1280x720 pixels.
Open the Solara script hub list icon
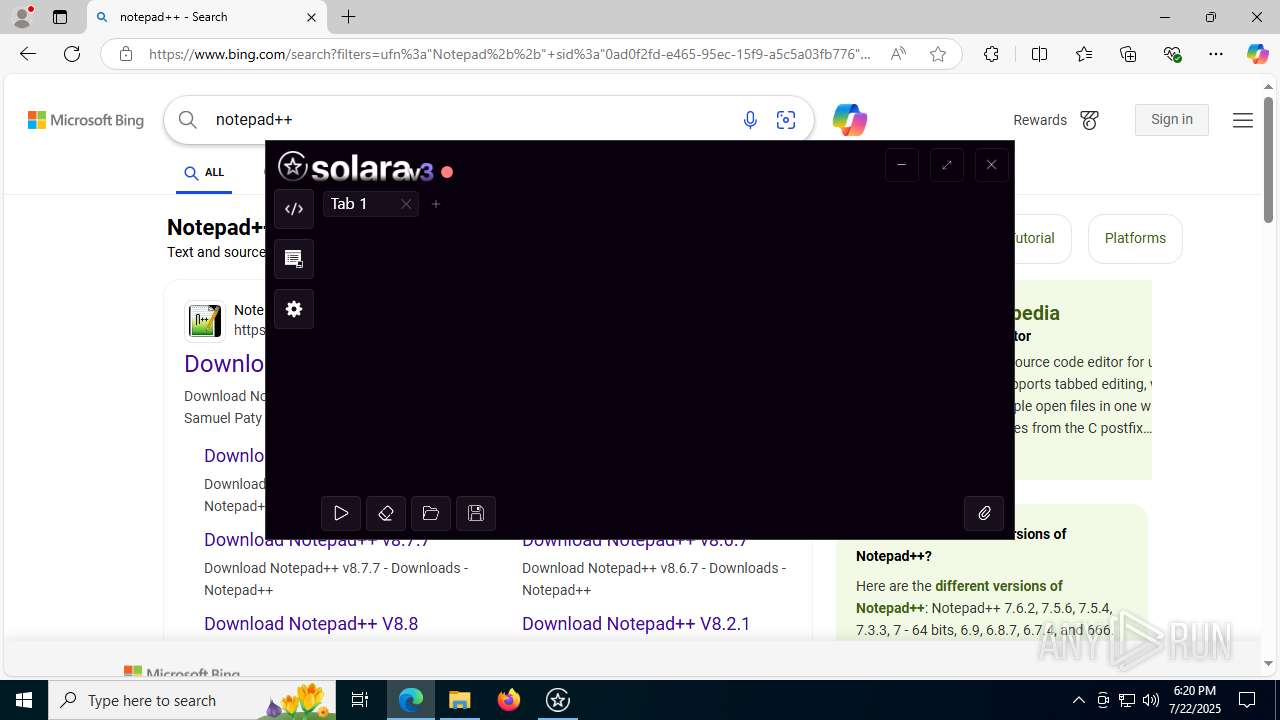click(x=294, y=259)
